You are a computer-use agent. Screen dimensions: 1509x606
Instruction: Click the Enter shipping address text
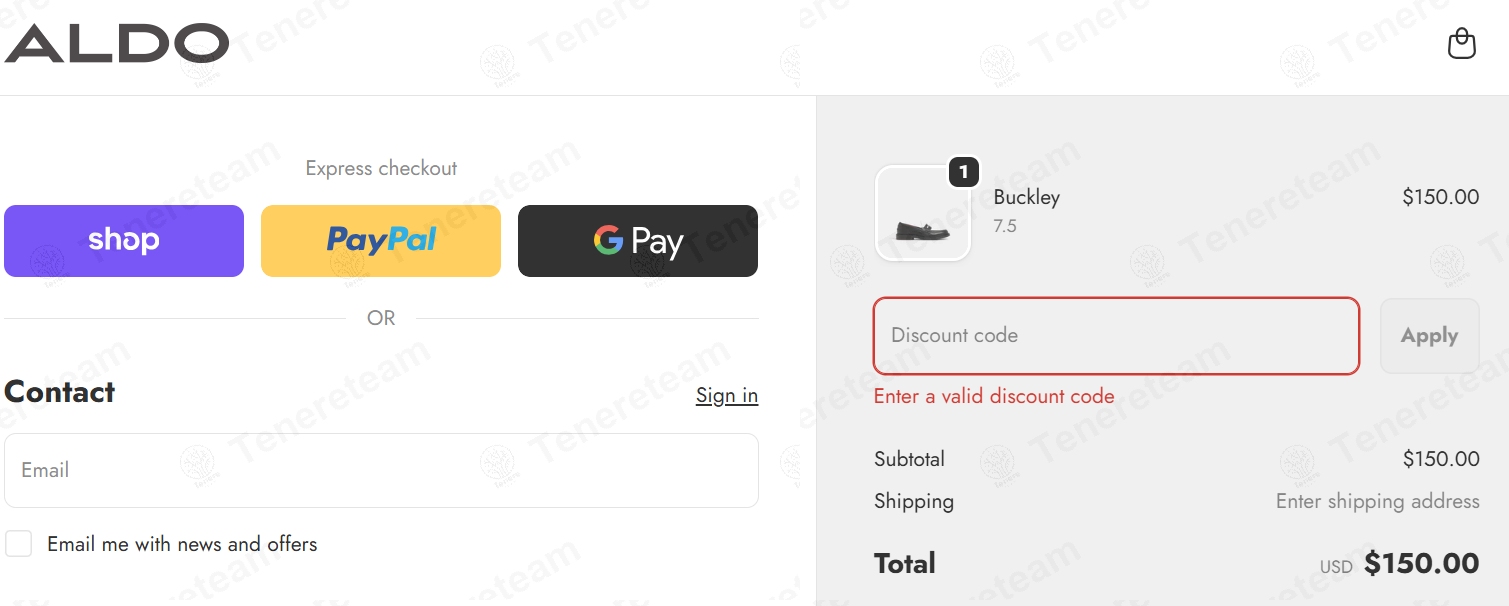1377,501
